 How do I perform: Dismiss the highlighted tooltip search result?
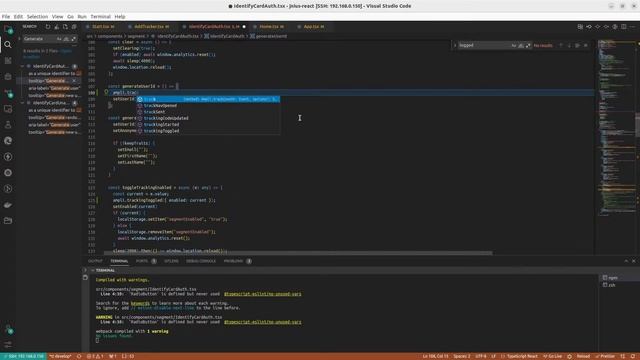click(x=74, y=81)
